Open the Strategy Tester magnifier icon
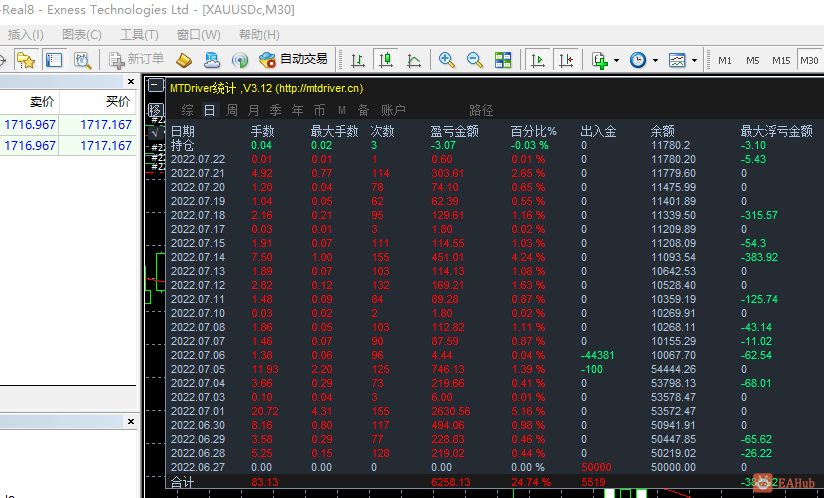The height and width of the screenshot is (498, 824). click(x=82, y=60)
